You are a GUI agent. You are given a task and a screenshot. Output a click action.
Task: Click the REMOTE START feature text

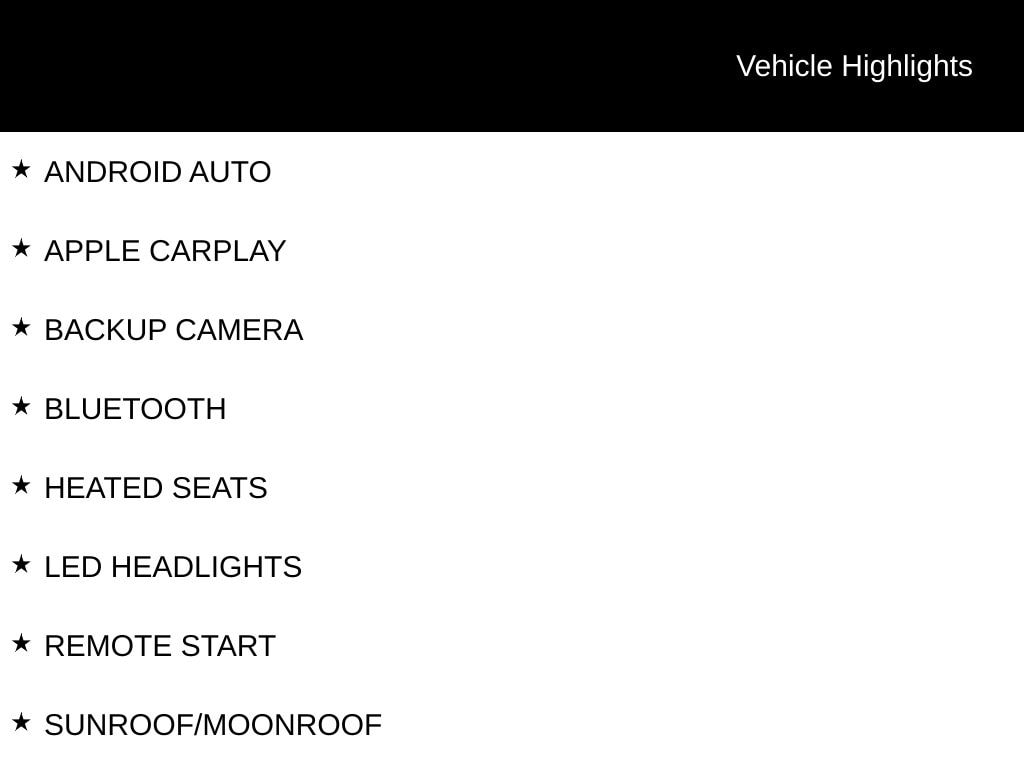pyautogui.click(x=160, y=647)
